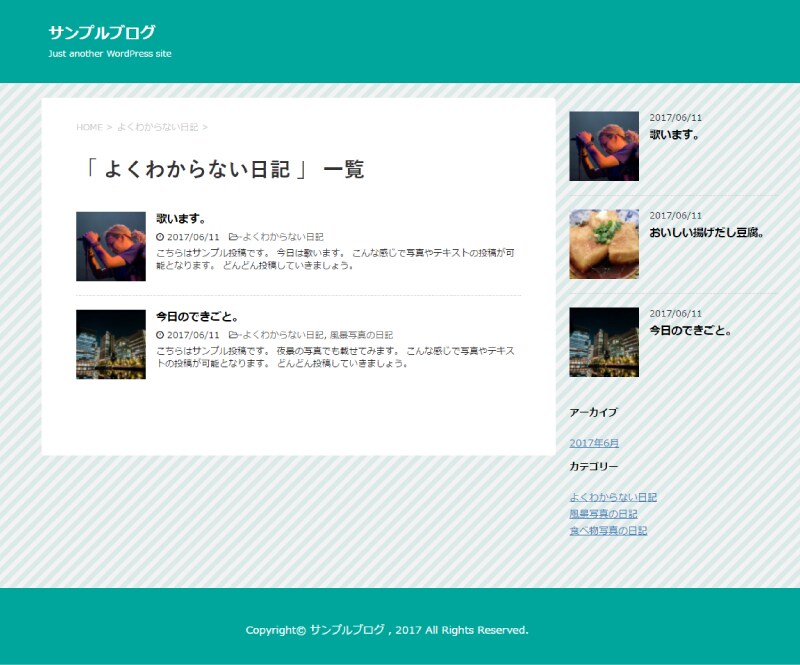Click the アーカイブ sidebar heading
The width and height of the screenshot is (800, 665).
tap(593, 412)
